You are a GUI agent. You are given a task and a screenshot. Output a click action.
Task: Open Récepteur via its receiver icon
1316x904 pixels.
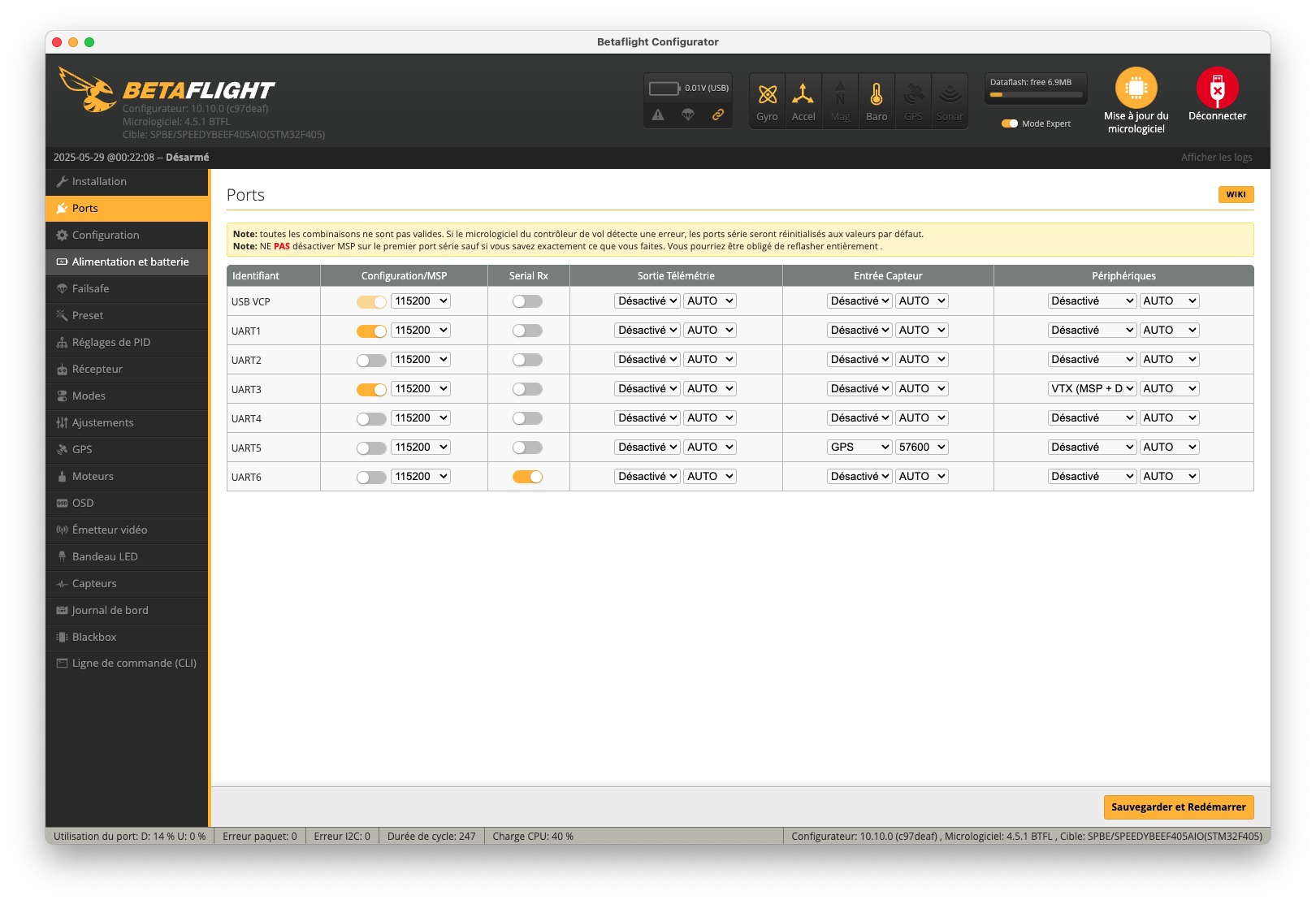62,369
